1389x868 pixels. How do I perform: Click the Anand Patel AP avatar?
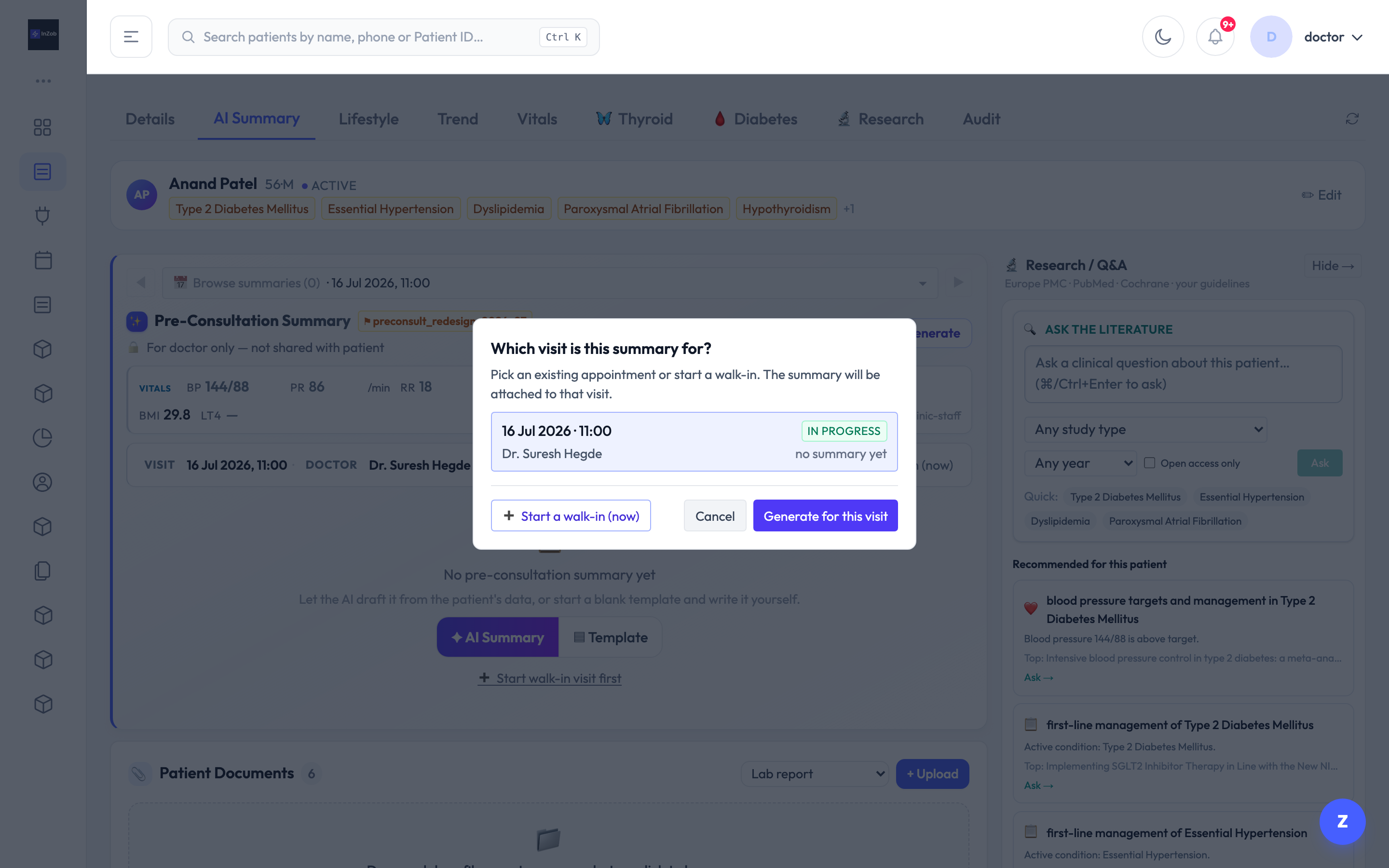pyautogui.click(x=142, y=195)
